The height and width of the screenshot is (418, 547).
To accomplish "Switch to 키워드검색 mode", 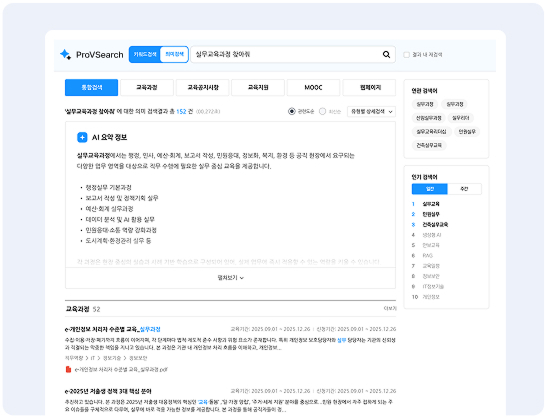I will point(145,54).
